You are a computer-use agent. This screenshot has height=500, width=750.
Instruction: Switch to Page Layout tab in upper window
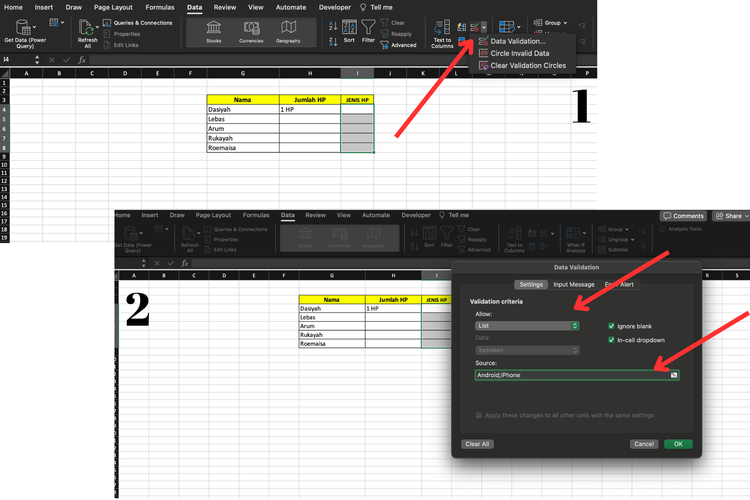coord(113,7)
